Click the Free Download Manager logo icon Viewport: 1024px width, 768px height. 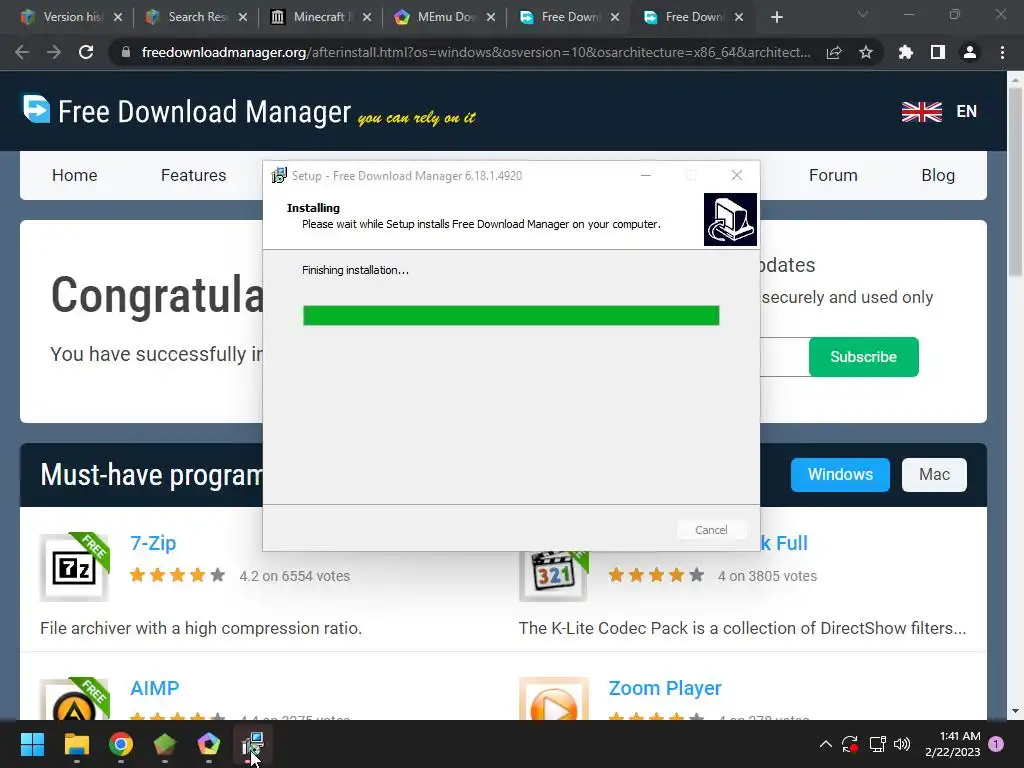point(37,109)
